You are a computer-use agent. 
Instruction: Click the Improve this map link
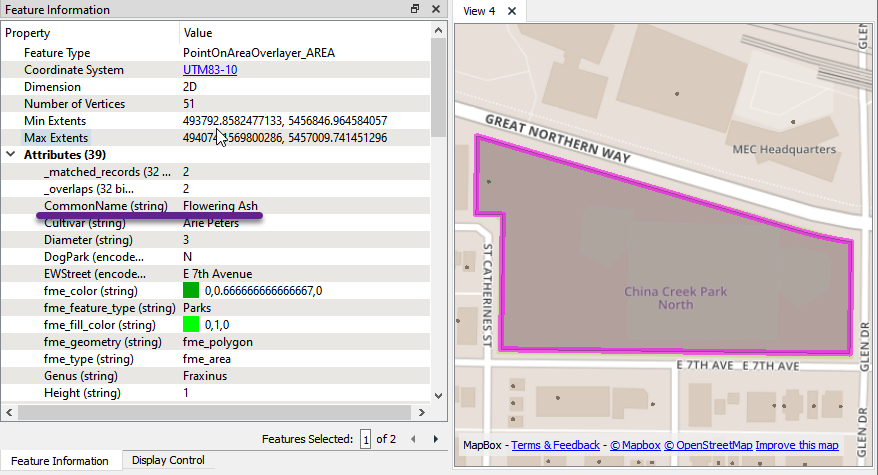coord(797,445)
